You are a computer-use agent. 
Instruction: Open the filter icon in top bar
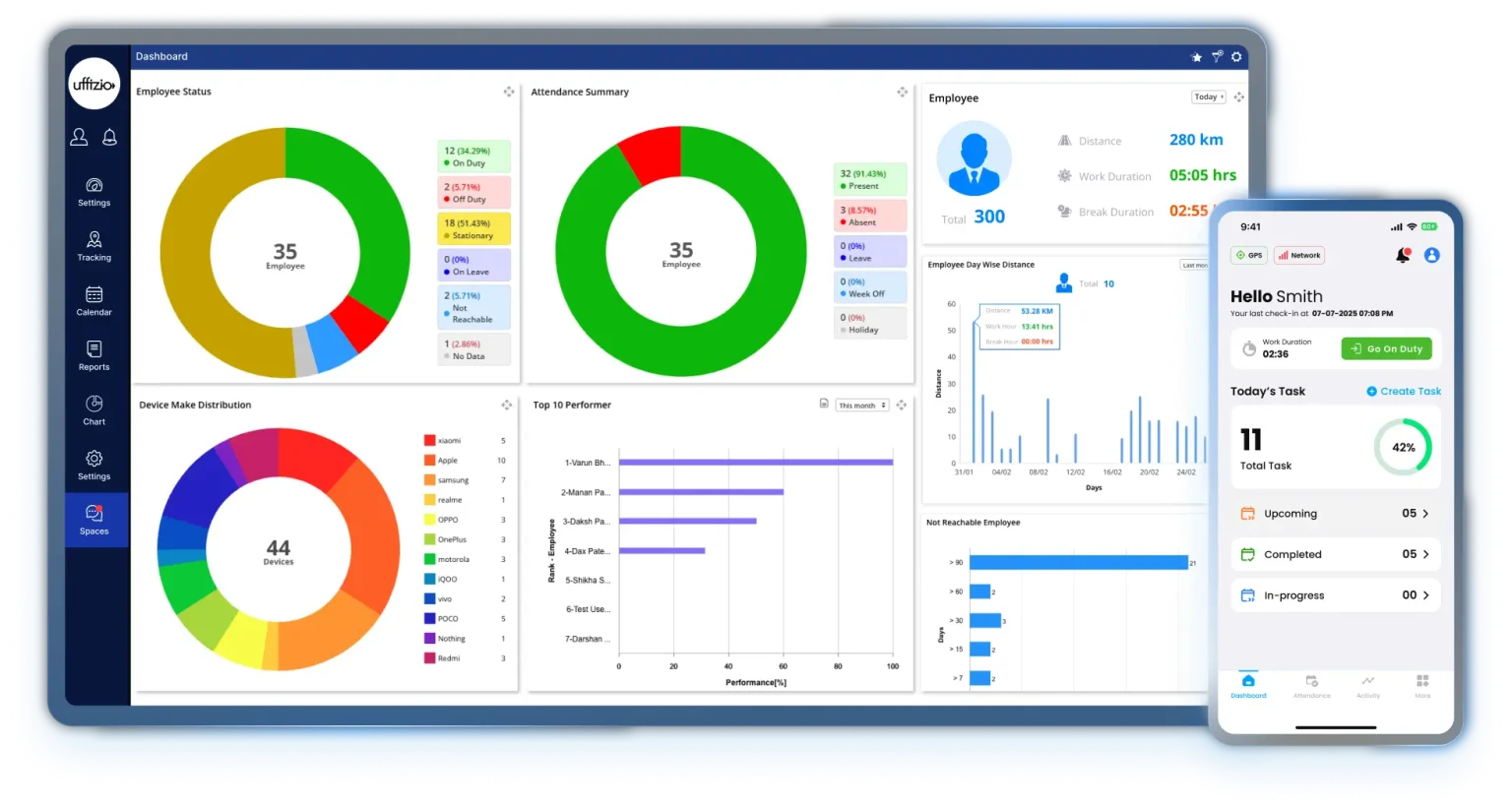(1217, 56)
